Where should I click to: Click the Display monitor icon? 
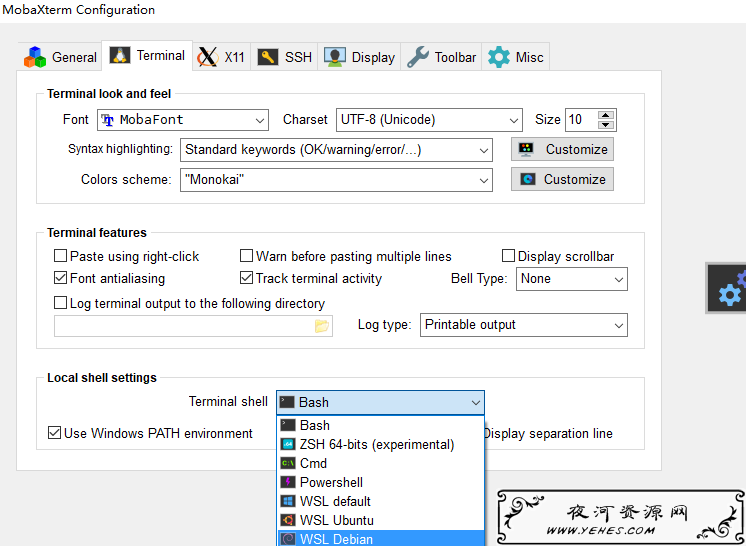(x=335, y=57)
